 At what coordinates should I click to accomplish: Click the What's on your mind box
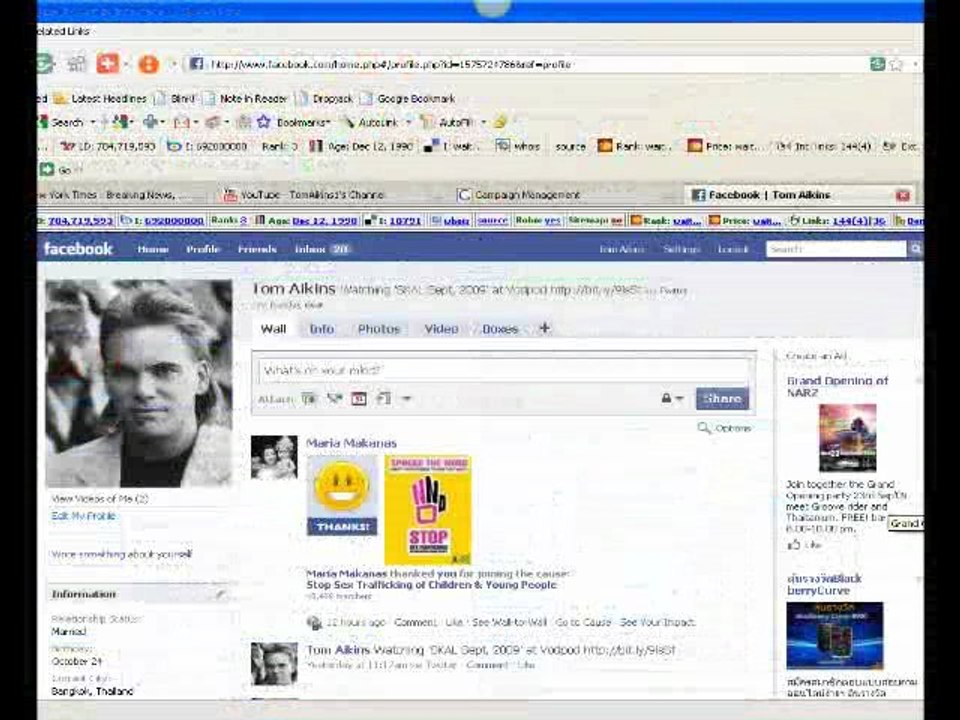pyautogui.click(x=503, y=370)
